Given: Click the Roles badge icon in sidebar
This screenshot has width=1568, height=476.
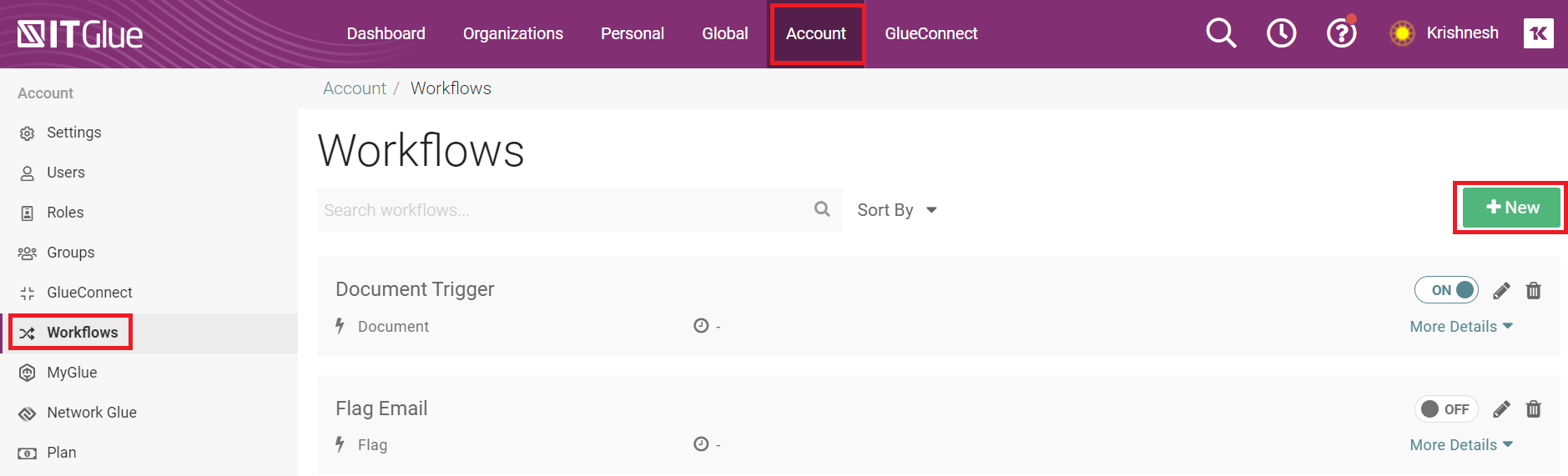Looking at the screenshot, I should point(28,213).
